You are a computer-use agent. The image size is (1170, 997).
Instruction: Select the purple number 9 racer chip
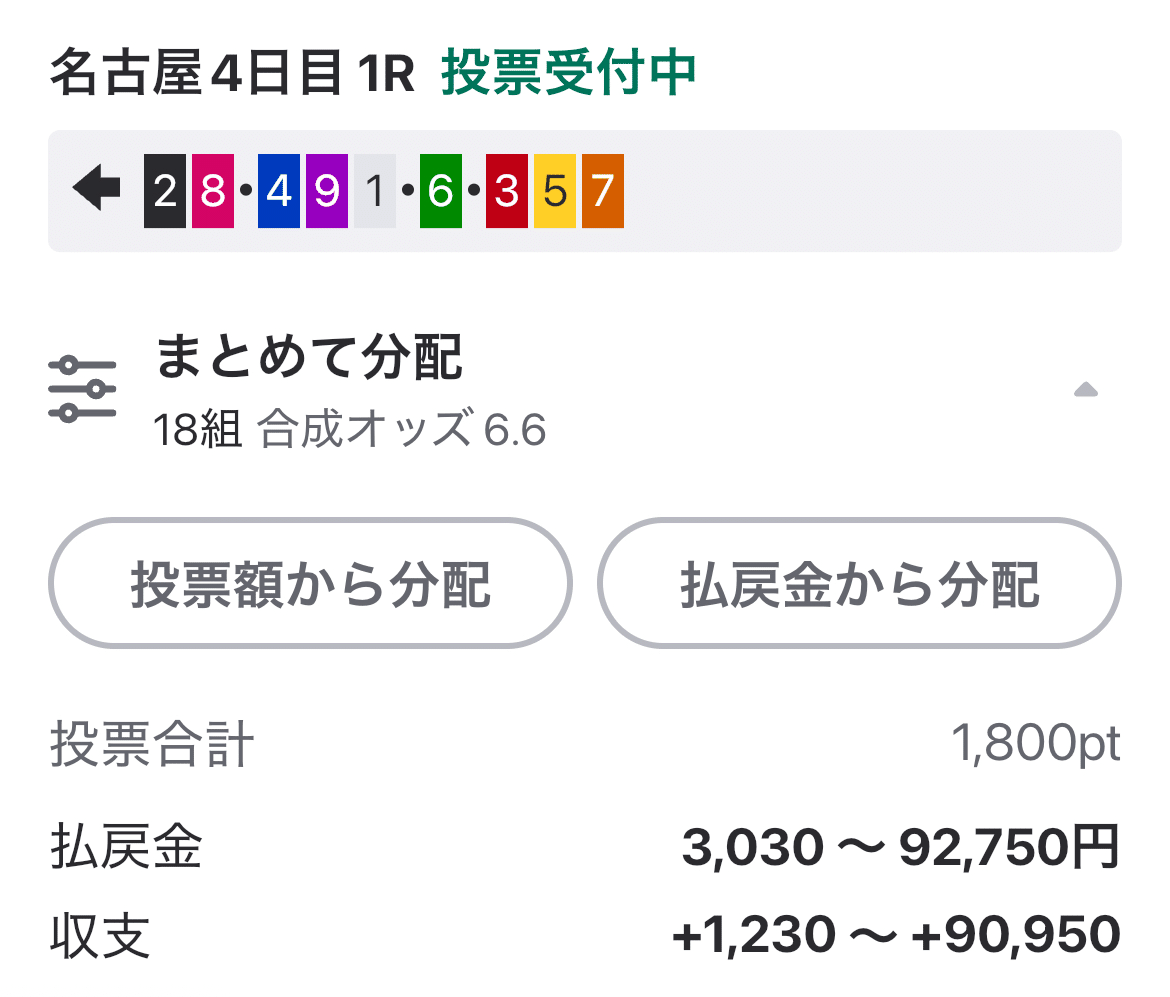(326, 190)
